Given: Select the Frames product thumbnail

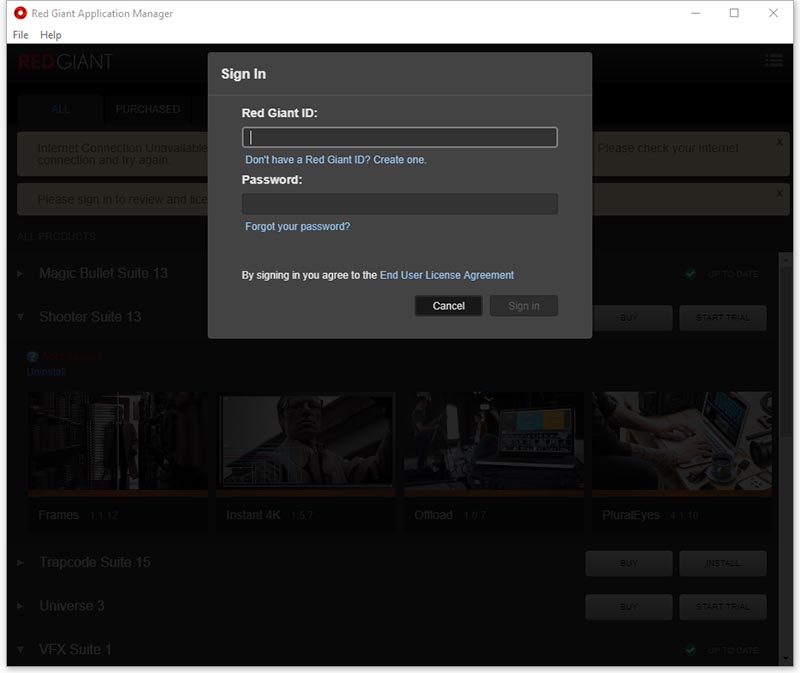Looking at the screenshot, I should pyautogui.click(x=118, y=442).
